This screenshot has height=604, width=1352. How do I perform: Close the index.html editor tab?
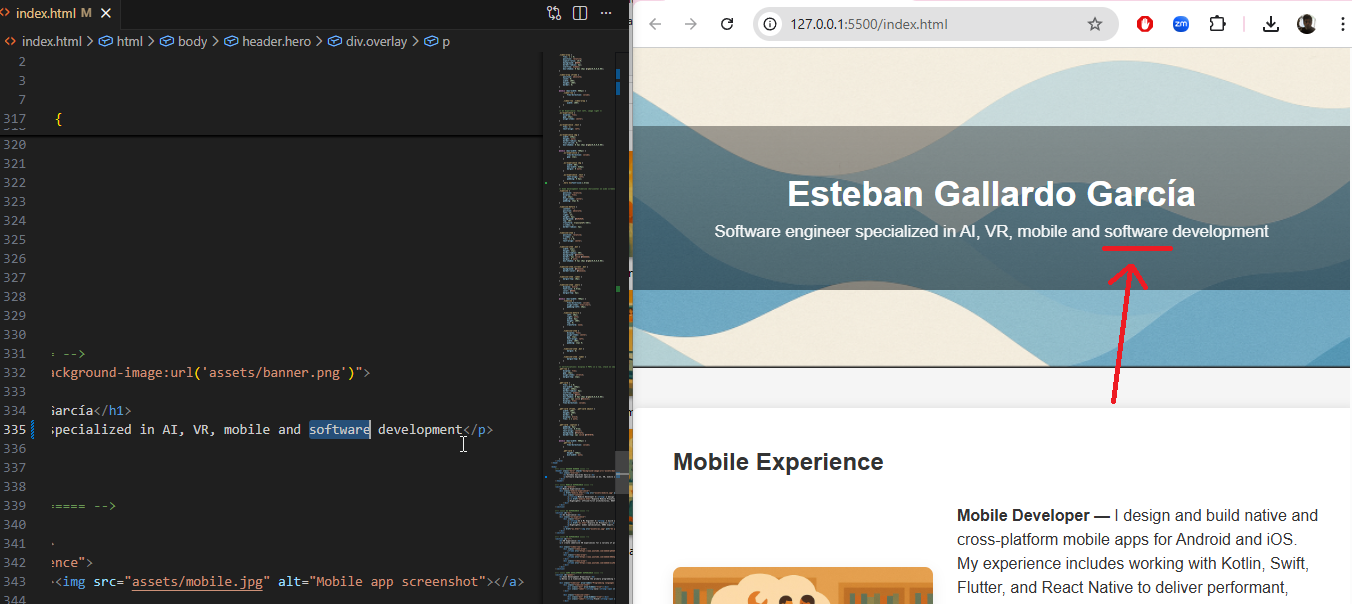[x=105, y=13]
